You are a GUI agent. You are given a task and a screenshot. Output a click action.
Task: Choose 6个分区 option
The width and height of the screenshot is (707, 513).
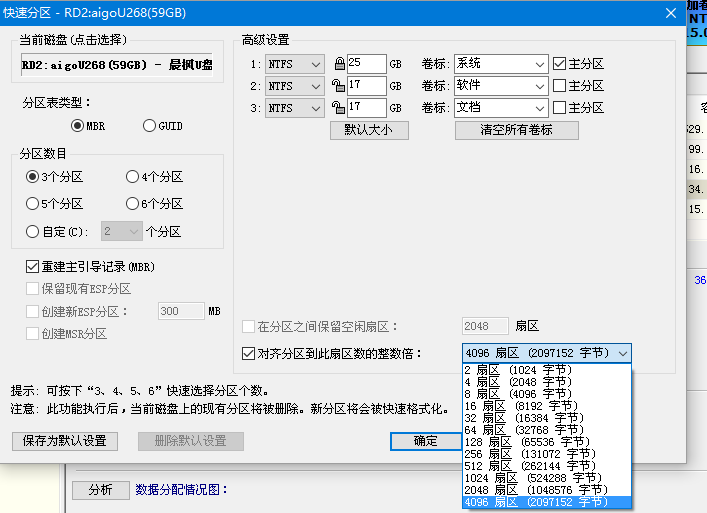point(154,204)
